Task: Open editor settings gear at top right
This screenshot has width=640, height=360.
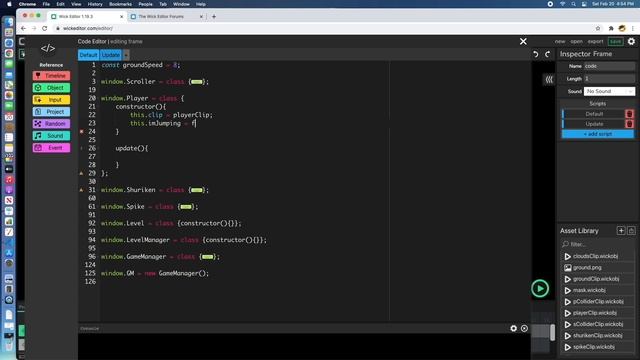Action: click(631, 41)
